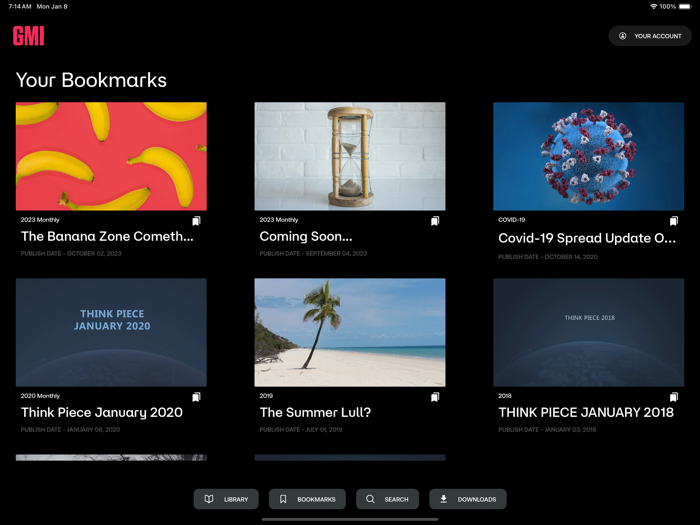Toggle bookmark on Coming Soon article
700x525 pixels.
pyautogui.click(x=435, y=221)
